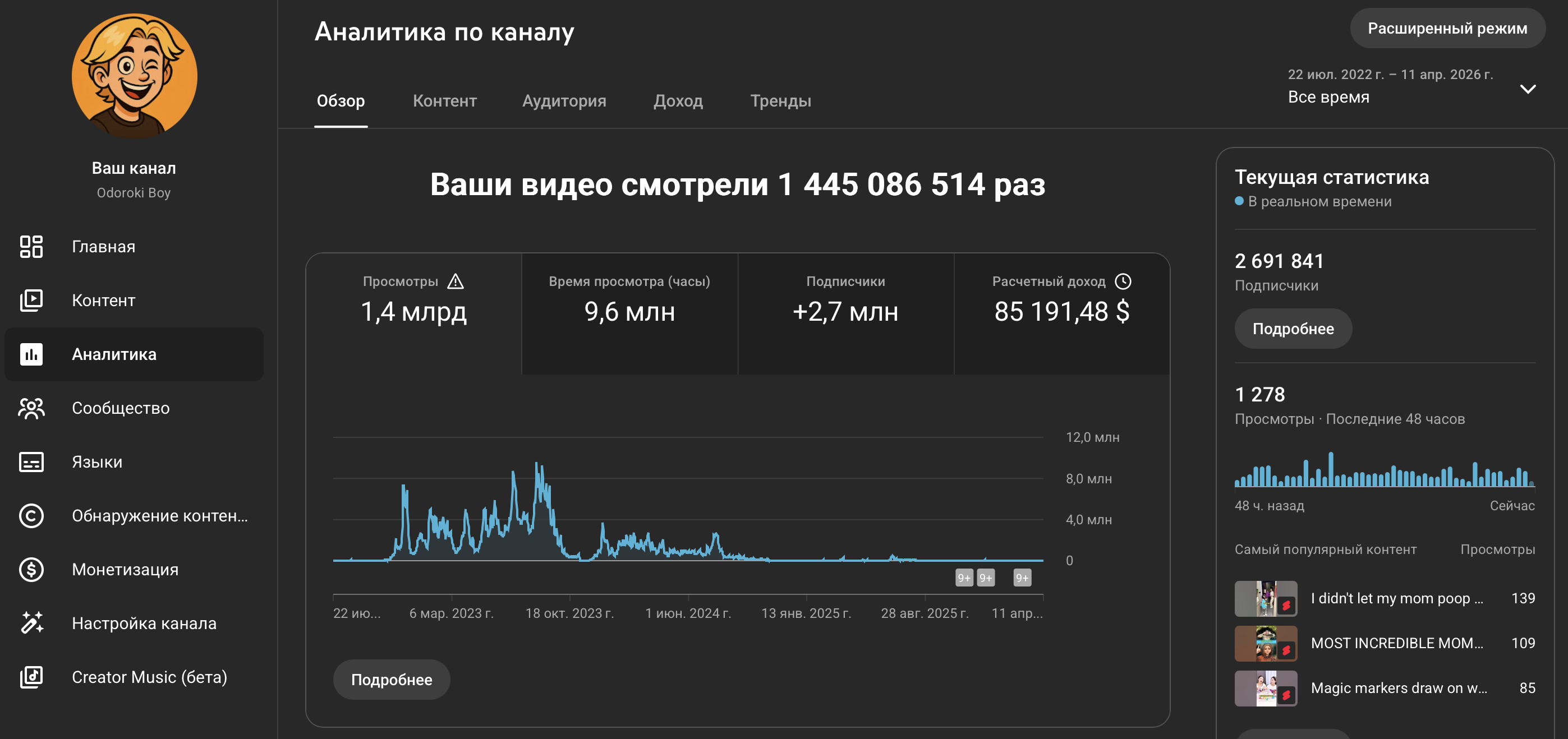Open Creator Music library icon
The image size is (1568, 739).
(31, 677)
